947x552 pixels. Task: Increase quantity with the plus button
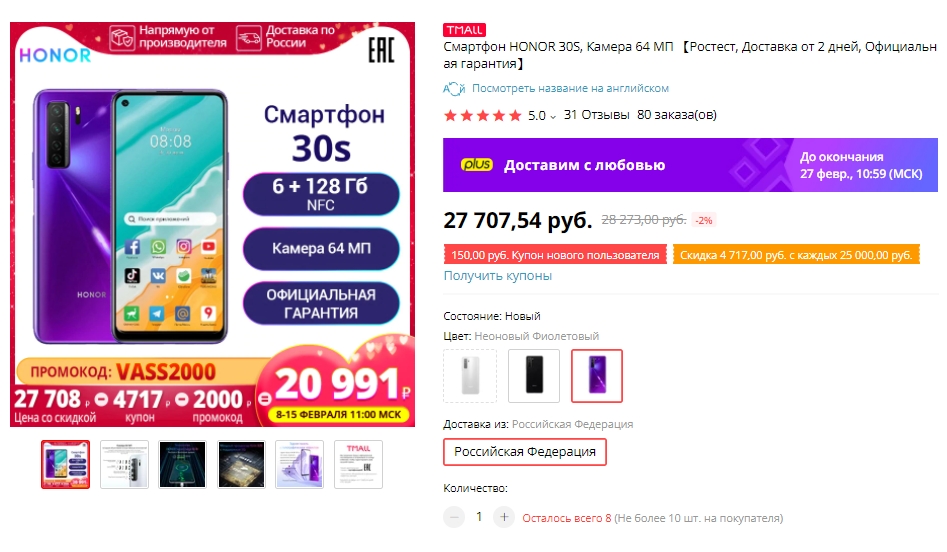(504, 517)
